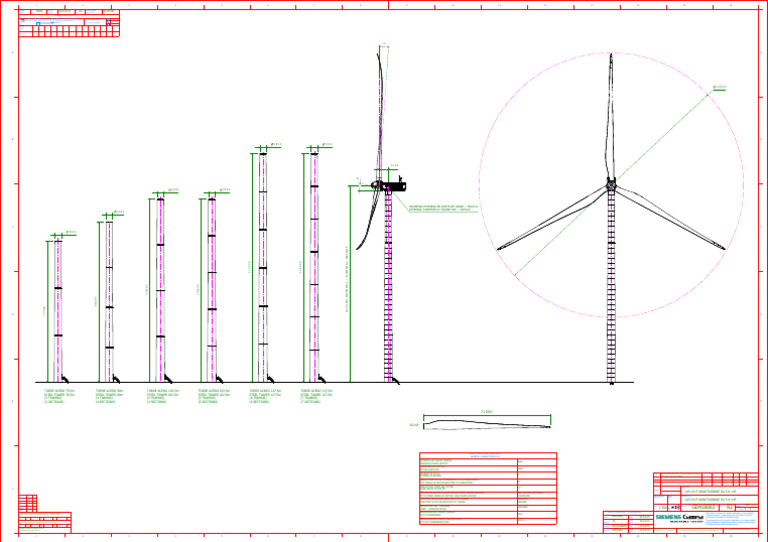The width and height of the screenshot is (768, 542).
Task: Click the blade length dimension above blade outline
Action: pos(486,412)
